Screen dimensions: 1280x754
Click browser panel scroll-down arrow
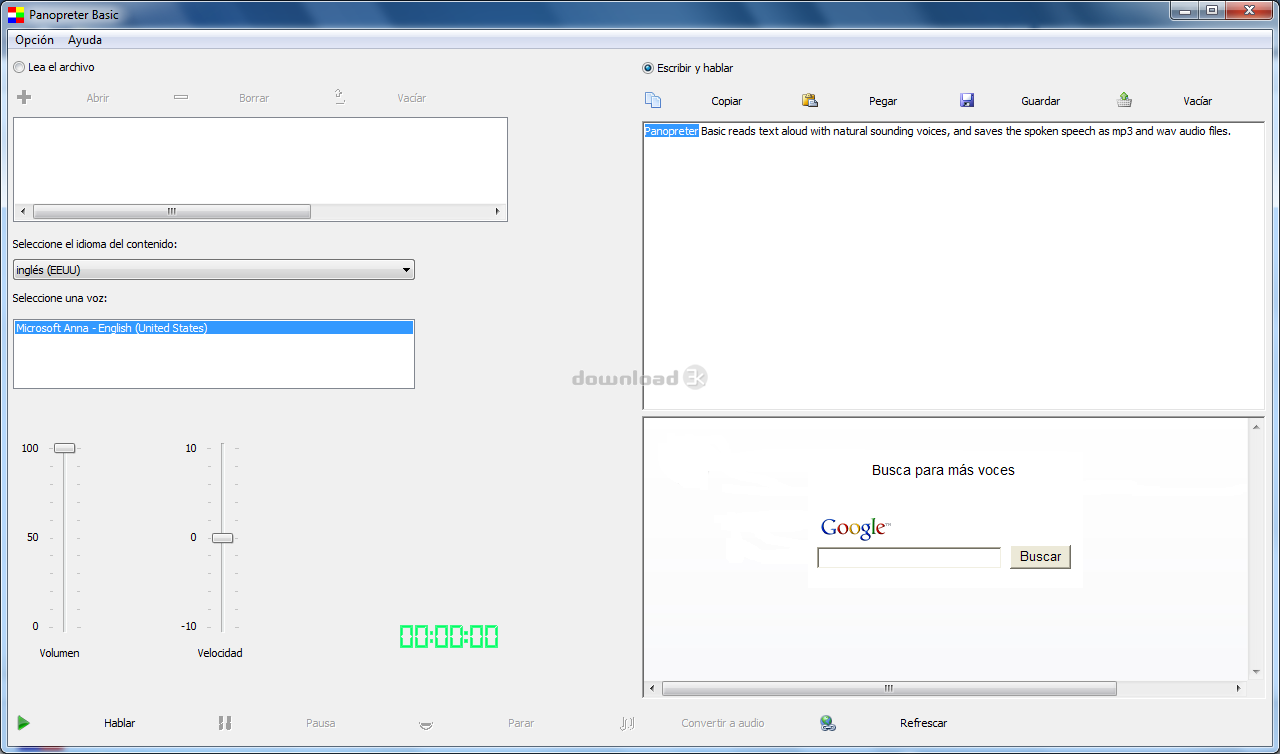[1256, 673]
